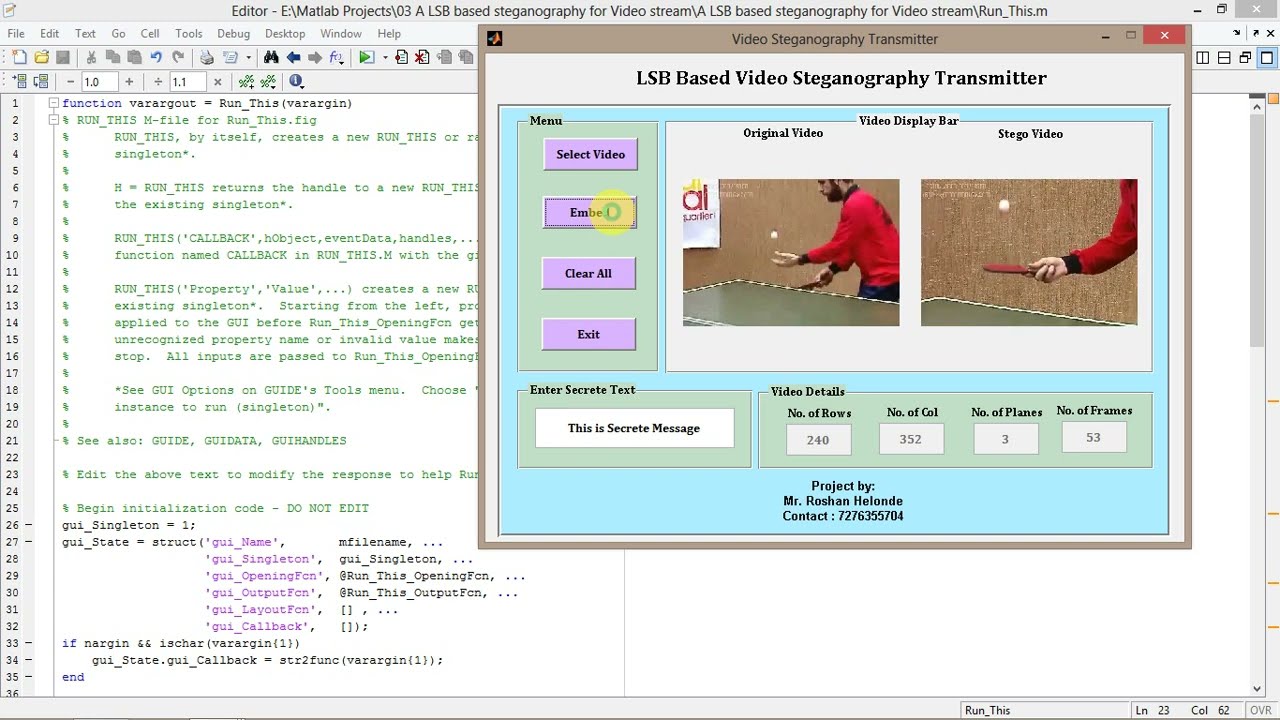Click the Select Video button
This screenshot has height=720, width=1280.
pyautogui.click(x=590, y=154)
